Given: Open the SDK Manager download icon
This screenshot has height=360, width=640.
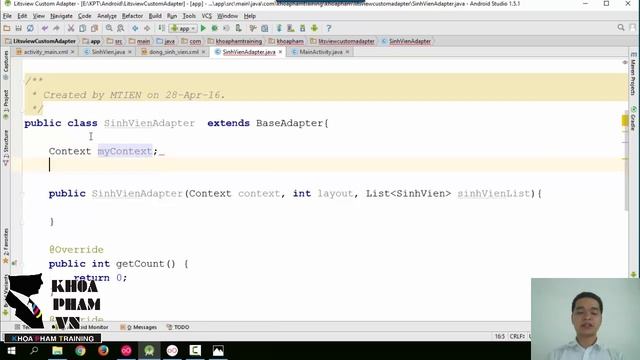Looking at the screenshot, I should tap(302, 28).
